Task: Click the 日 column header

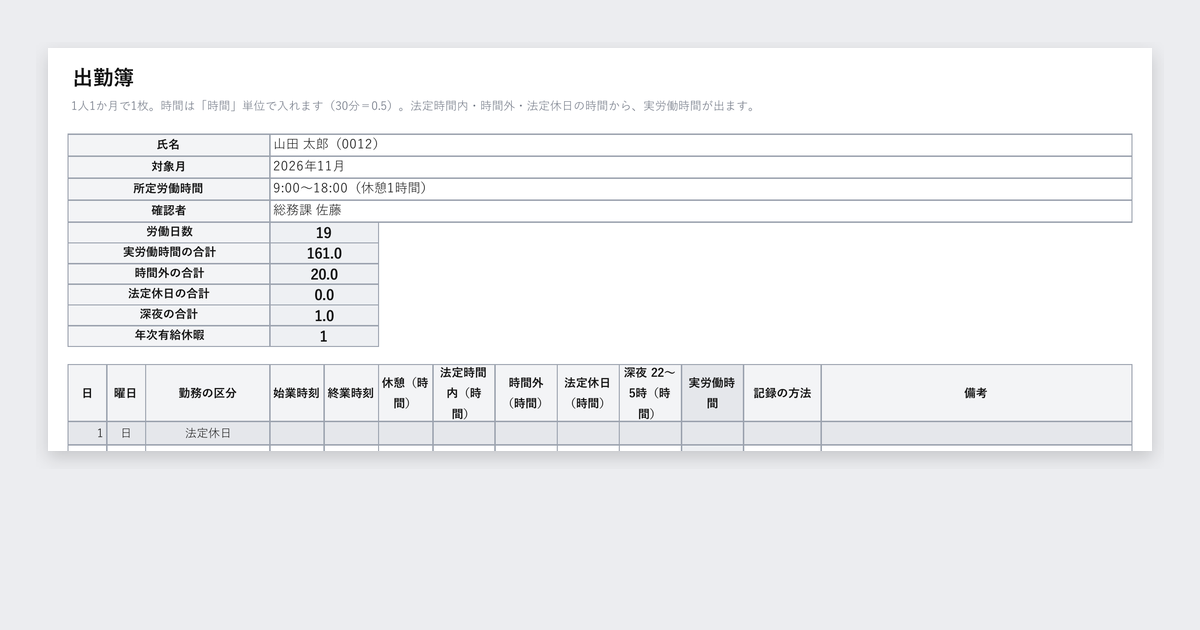Action: 87,393
